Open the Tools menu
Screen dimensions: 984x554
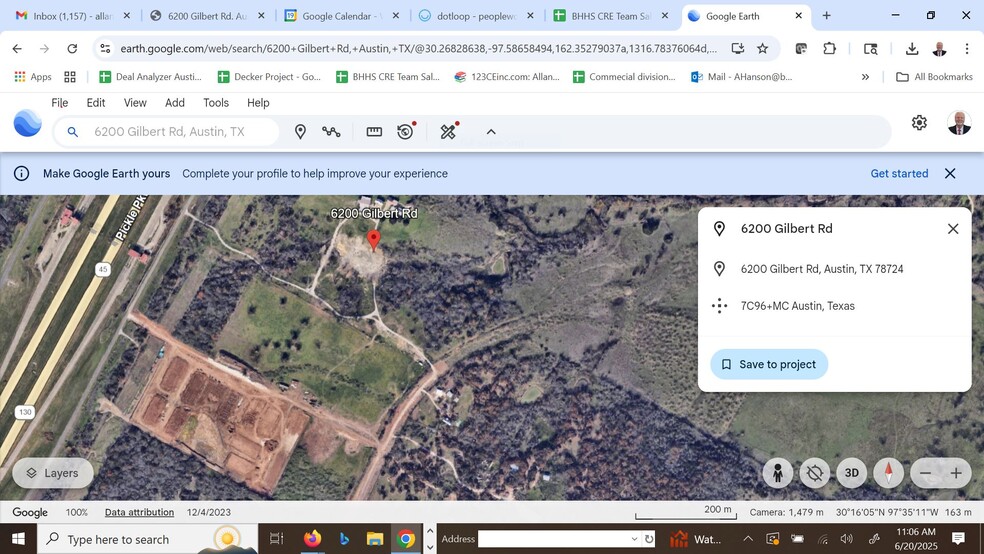pos(216,103)
